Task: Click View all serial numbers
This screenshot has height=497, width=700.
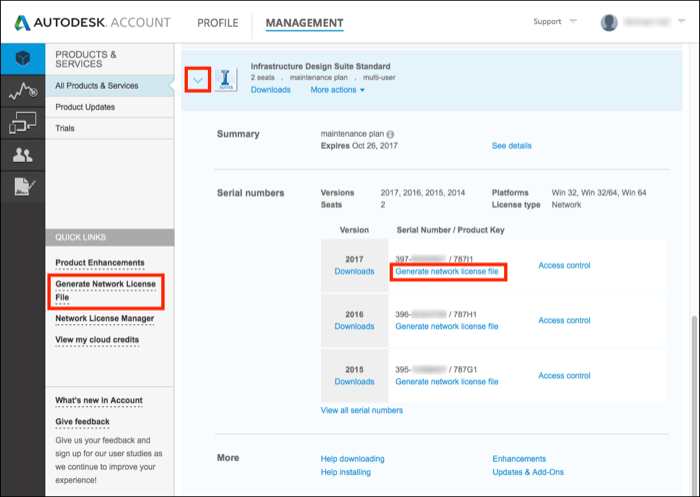Action: (362, 410)
